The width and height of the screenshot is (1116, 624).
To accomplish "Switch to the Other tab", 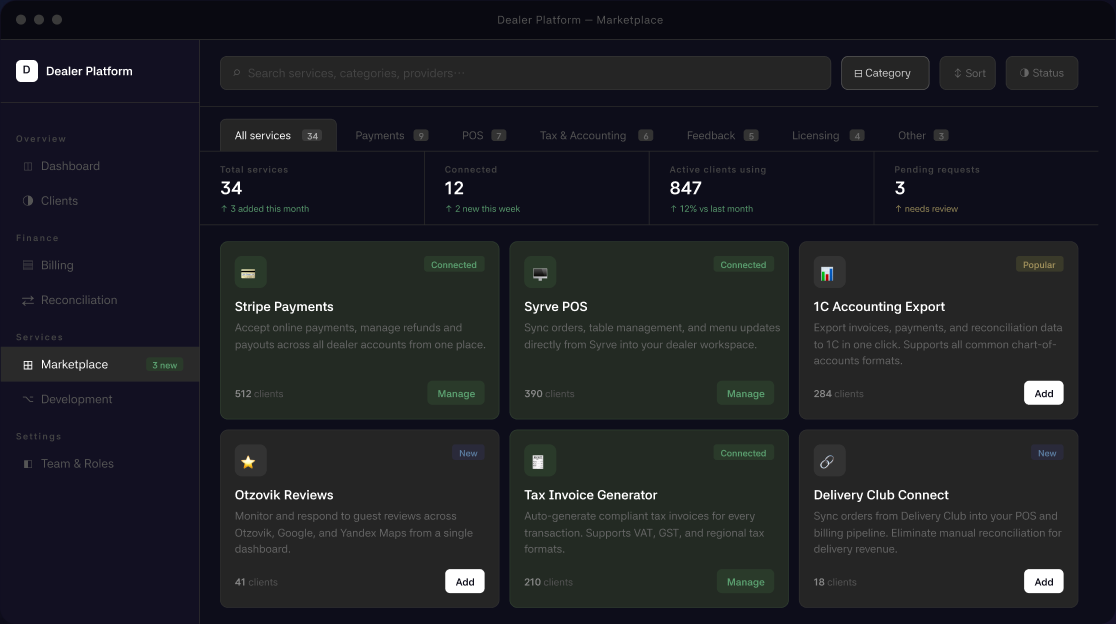I will [922, 135].
